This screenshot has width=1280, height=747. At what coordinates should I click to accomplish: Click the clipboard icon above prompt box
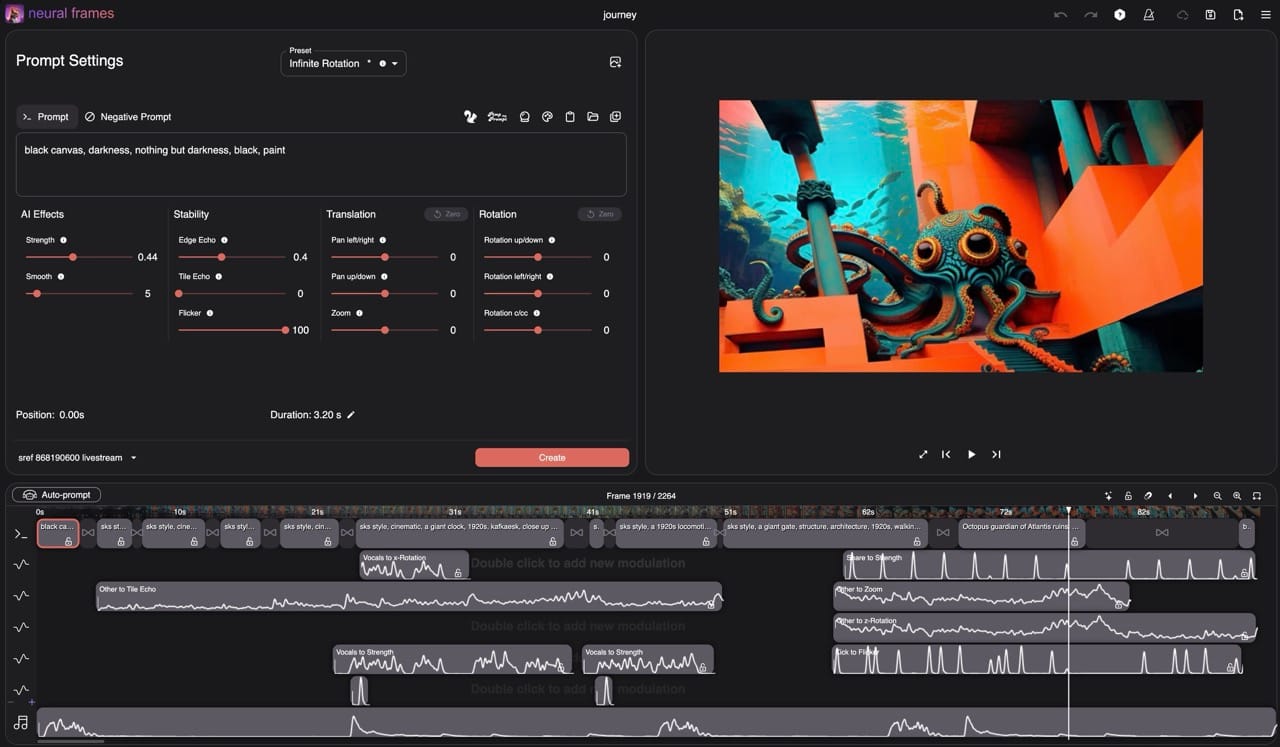coord(570,117)
